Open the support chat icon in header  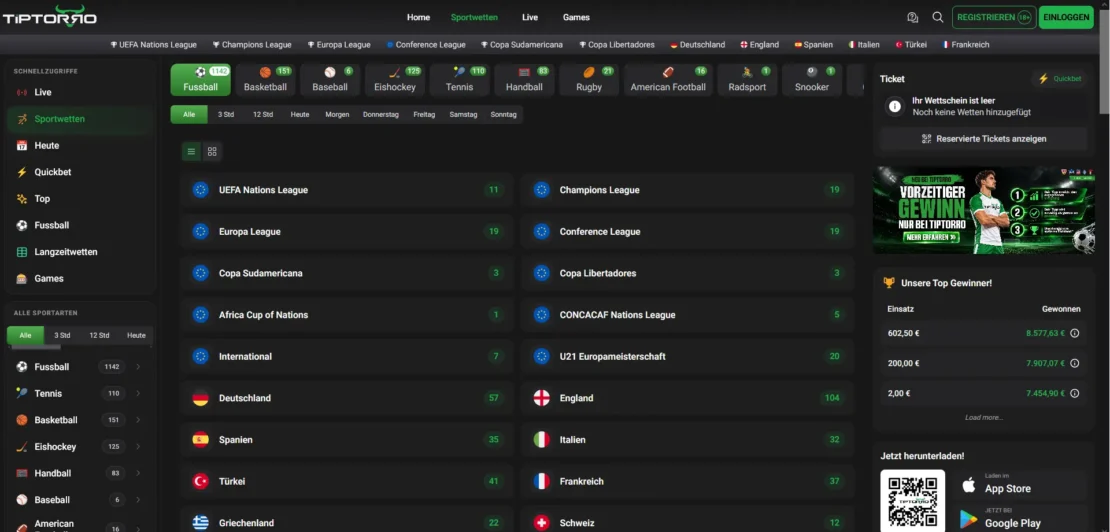[912, 17]
